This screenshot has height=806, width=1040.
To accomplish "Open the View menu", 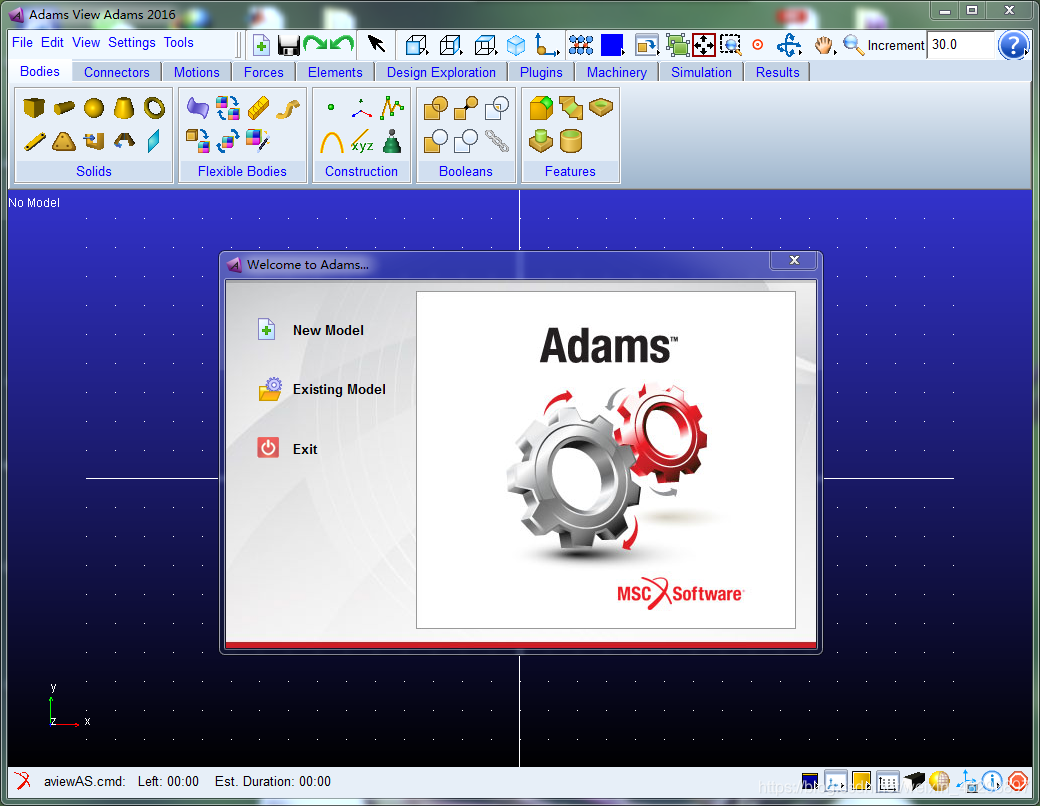I will 86,42.
